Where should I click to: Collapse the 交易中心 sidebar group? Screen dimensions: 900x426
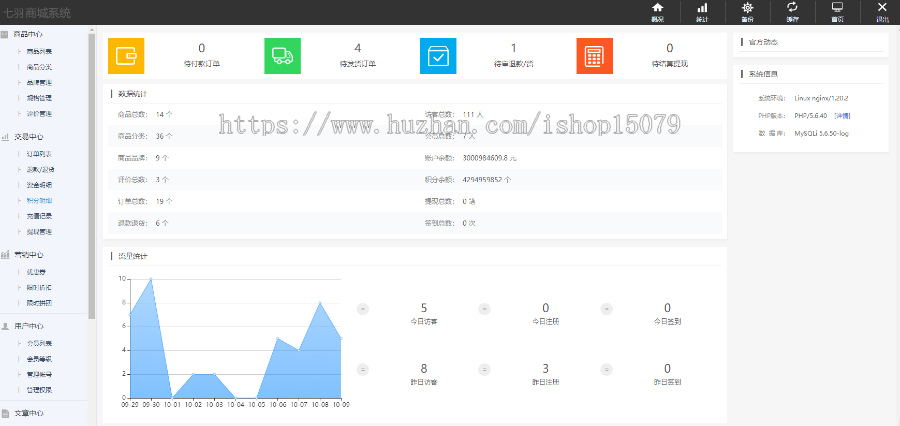[x=29, y=137]
